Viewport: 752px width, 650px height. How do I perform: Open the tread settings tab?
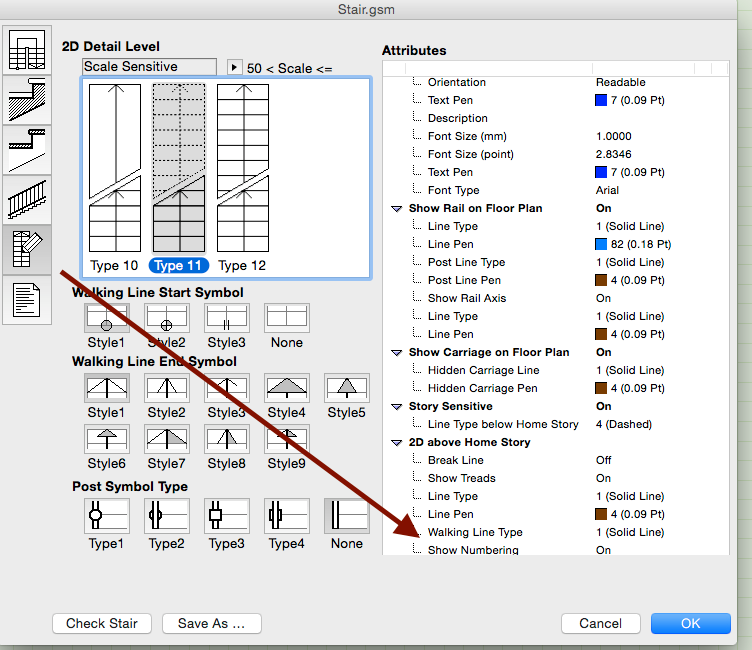(x=27, y=148)
